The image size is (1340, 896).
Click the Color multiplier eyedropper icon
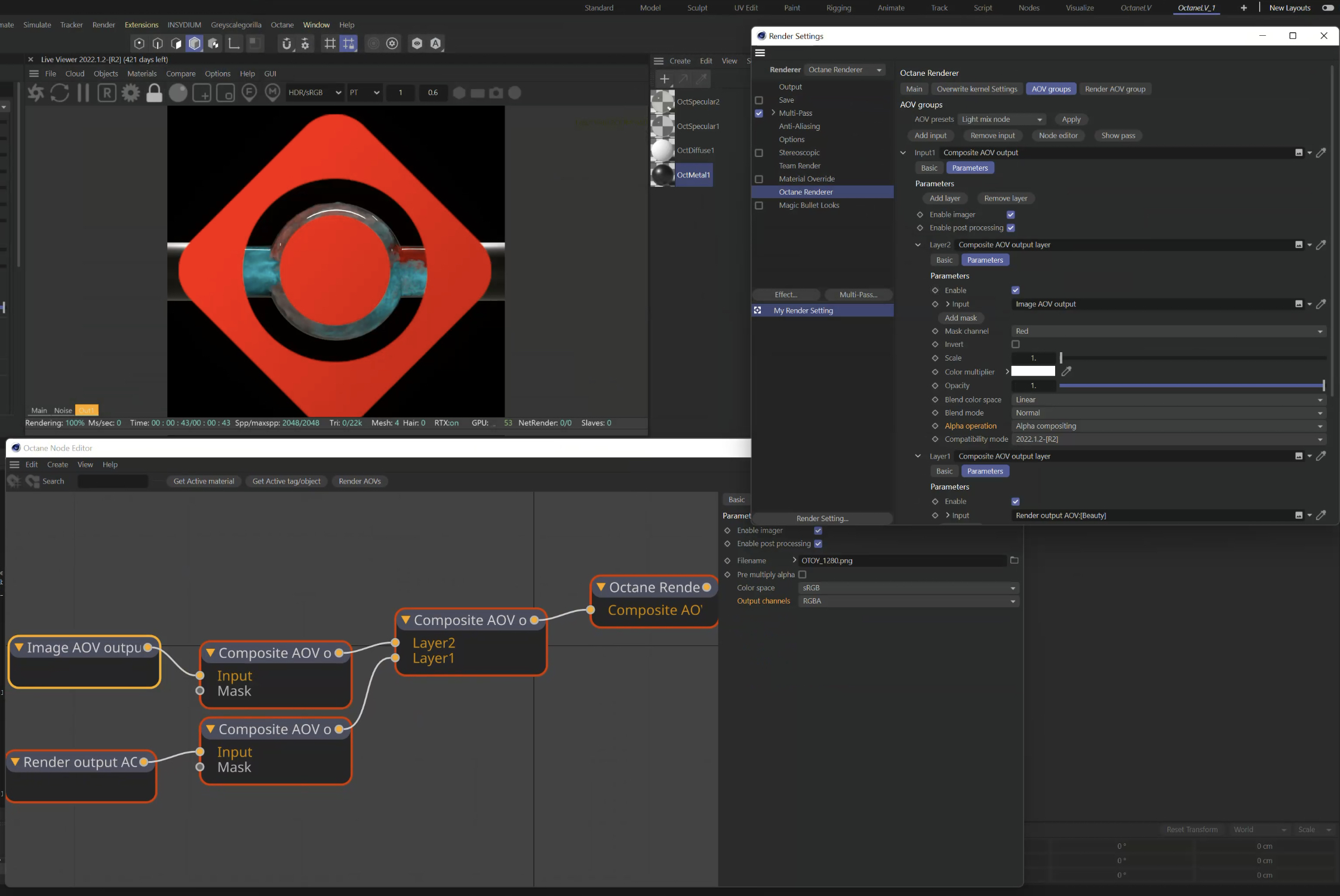click(1067, 371)
